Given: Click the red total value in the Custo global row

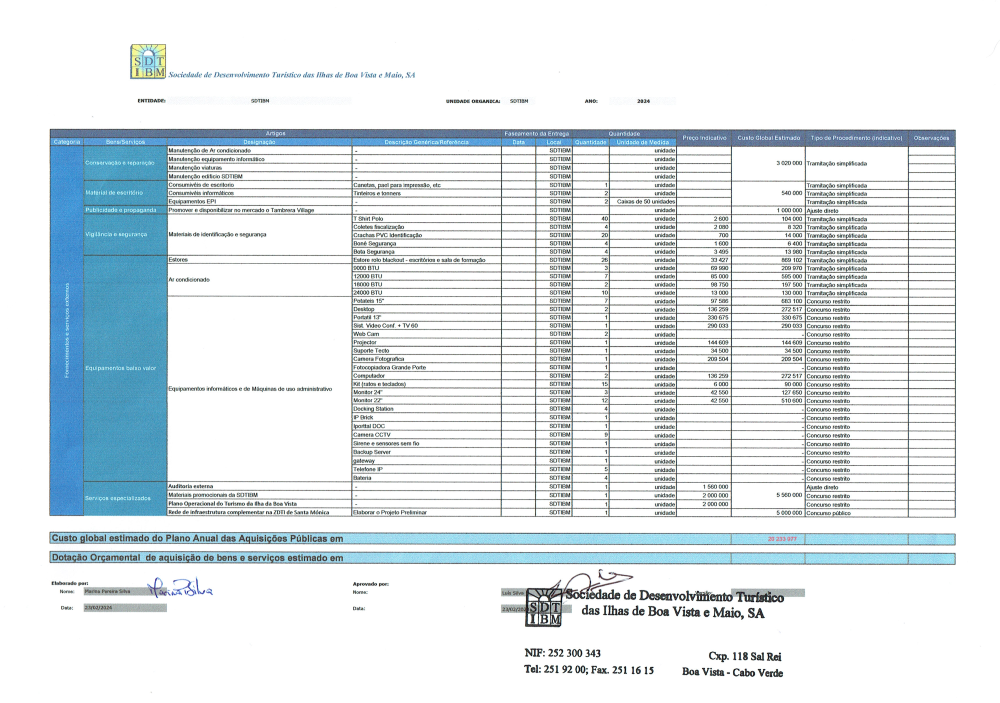Looking at the screenshot, I should pyautogui.click(x=777, y=538).
